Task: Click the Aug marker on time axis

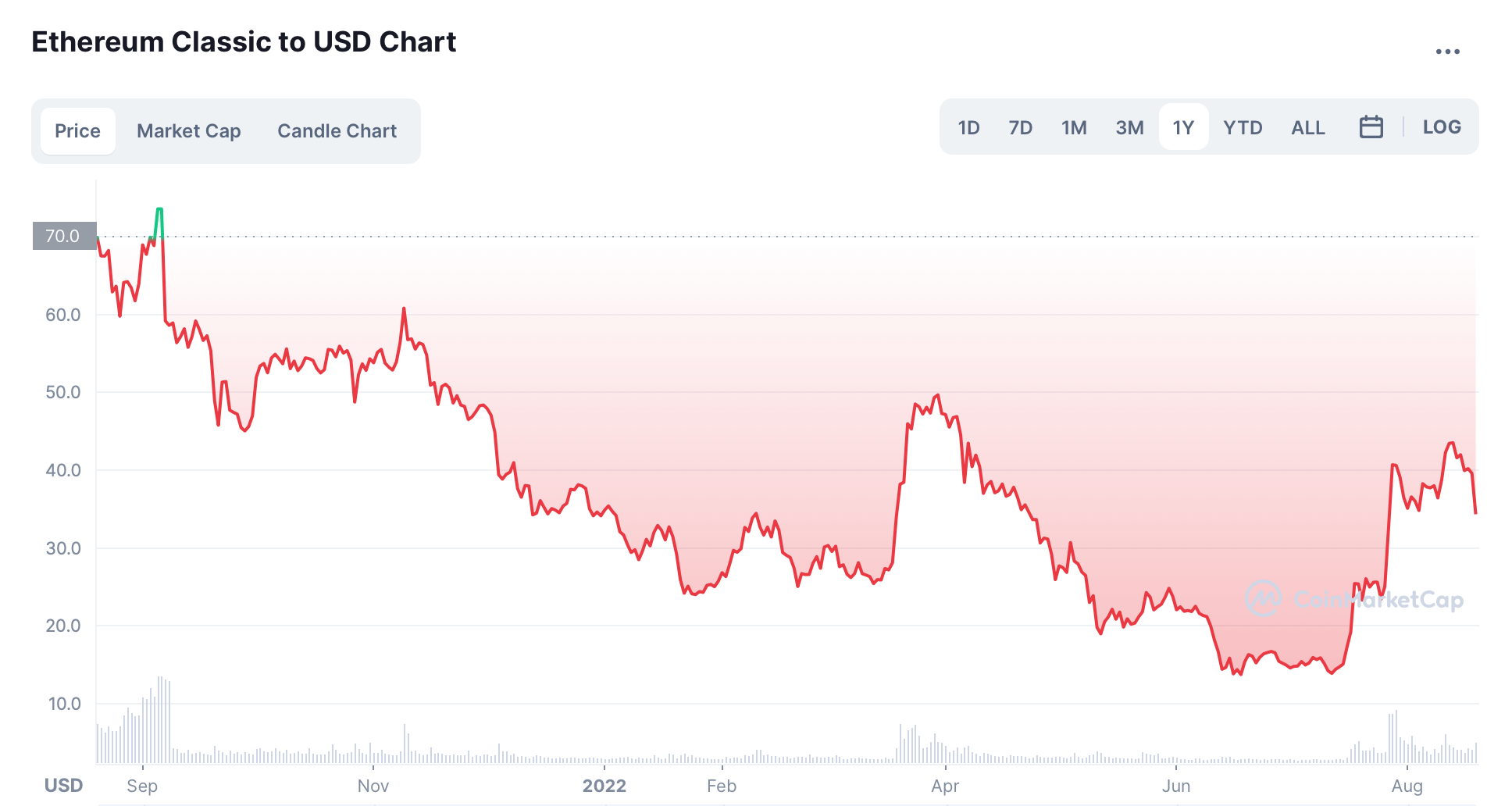Action: pos(1407,786)
